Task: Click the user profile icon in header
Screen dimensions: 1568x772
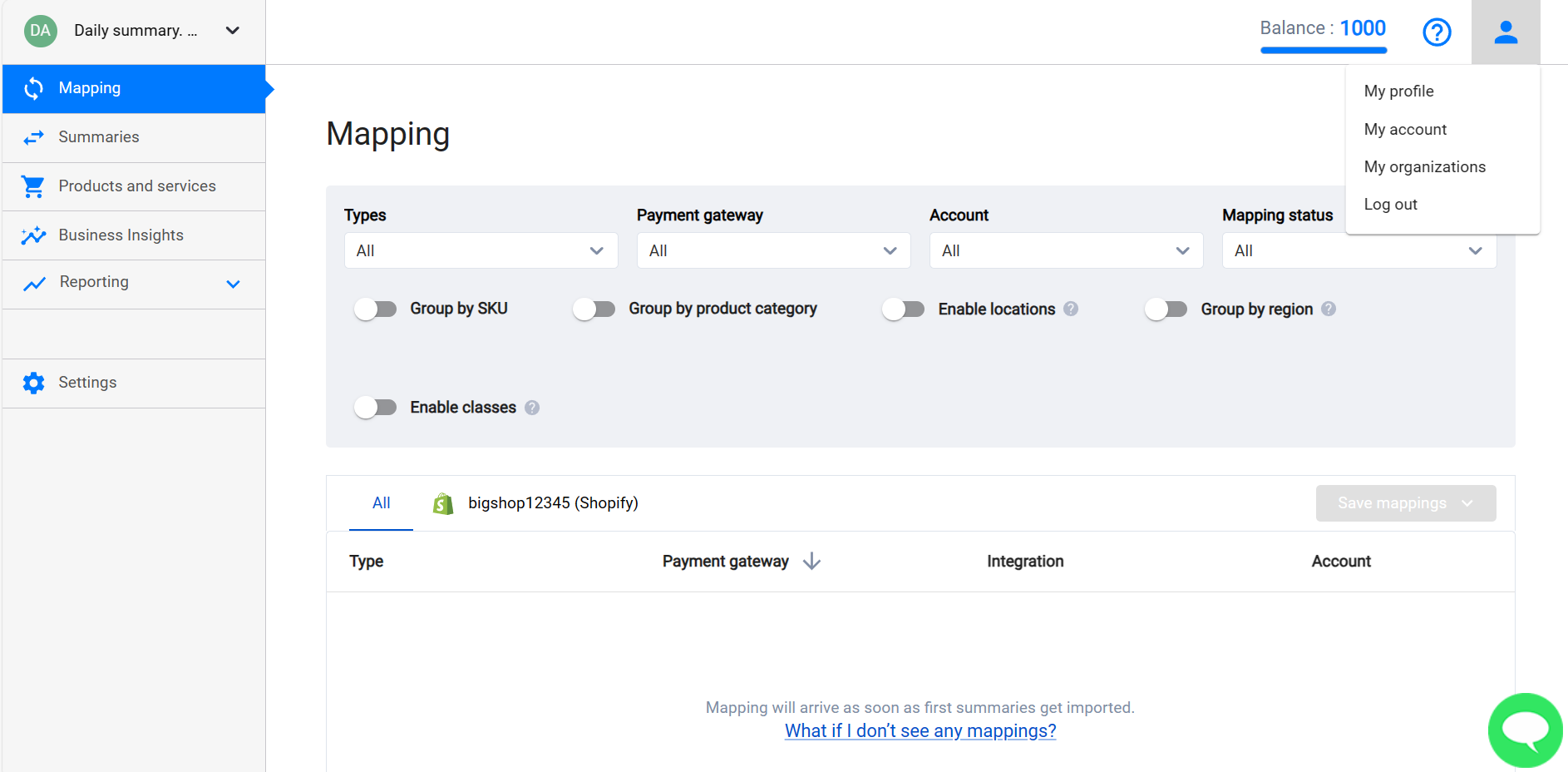Action: [1505, 32]
